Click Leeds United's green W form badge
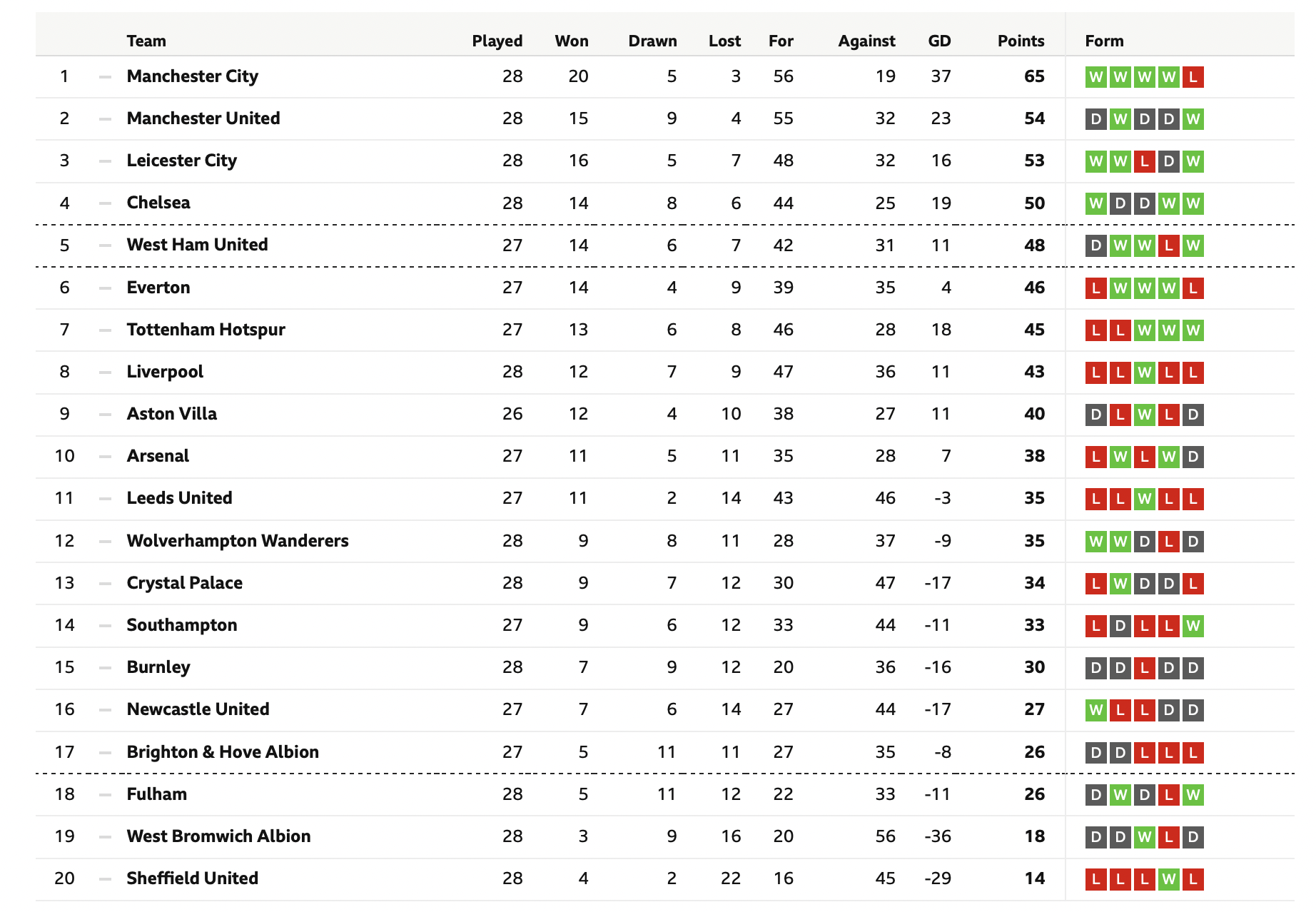This screenshot has height=912, width=1316. 1145,499
